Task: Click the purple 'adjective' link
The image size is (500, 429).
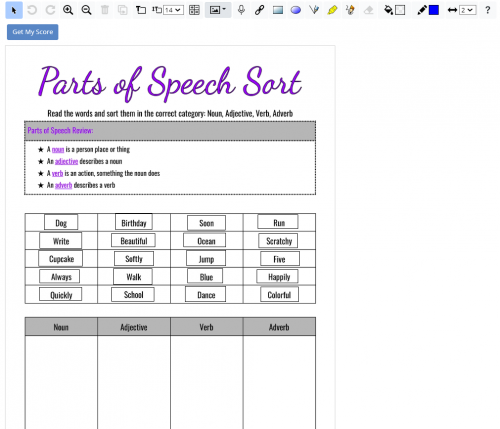Action: 66,161
